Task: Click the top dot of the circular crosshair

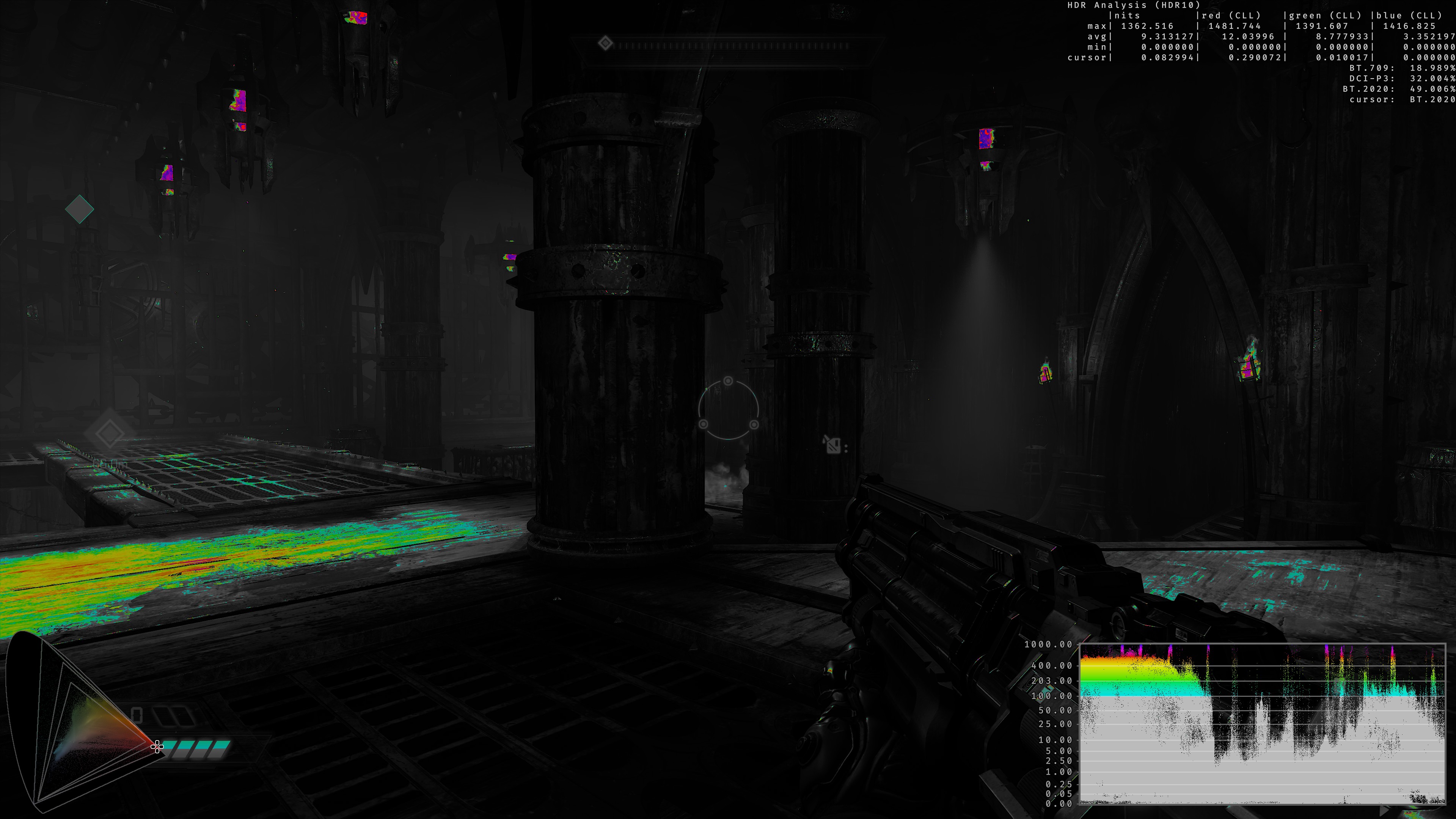Action: click(x=728, y=381)
